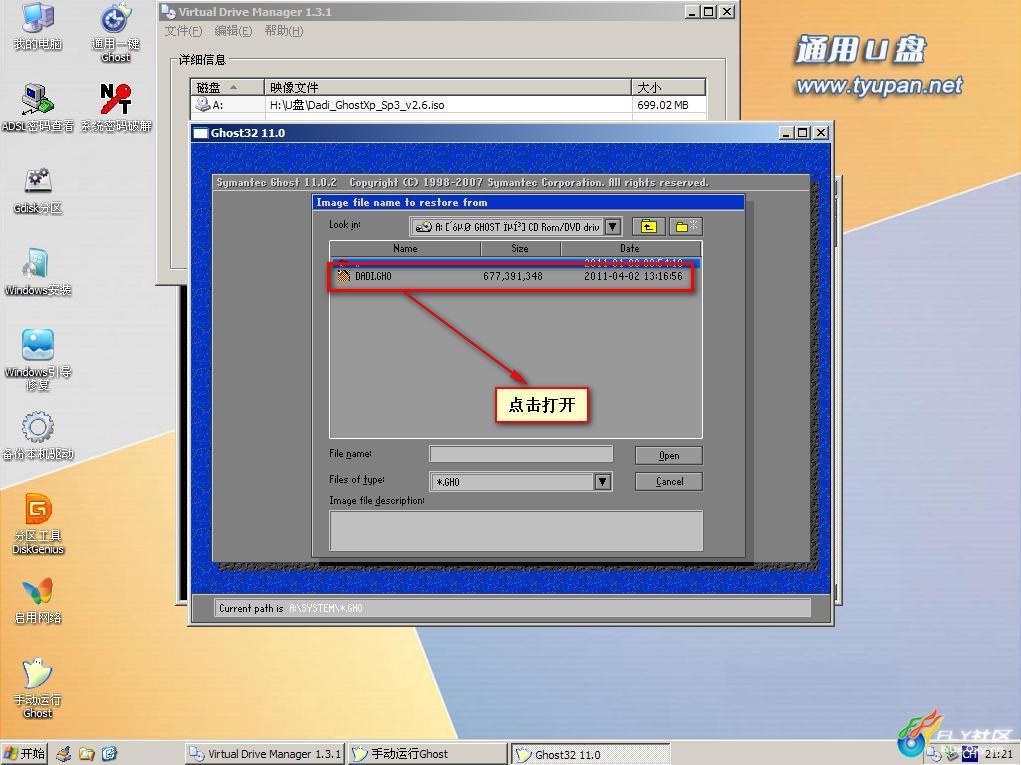The image size is (1021, 765).
Task: Click the Dadi_GhostXp_Sp3_v2.6.iso image path
Action: click(x=357, y=105)
